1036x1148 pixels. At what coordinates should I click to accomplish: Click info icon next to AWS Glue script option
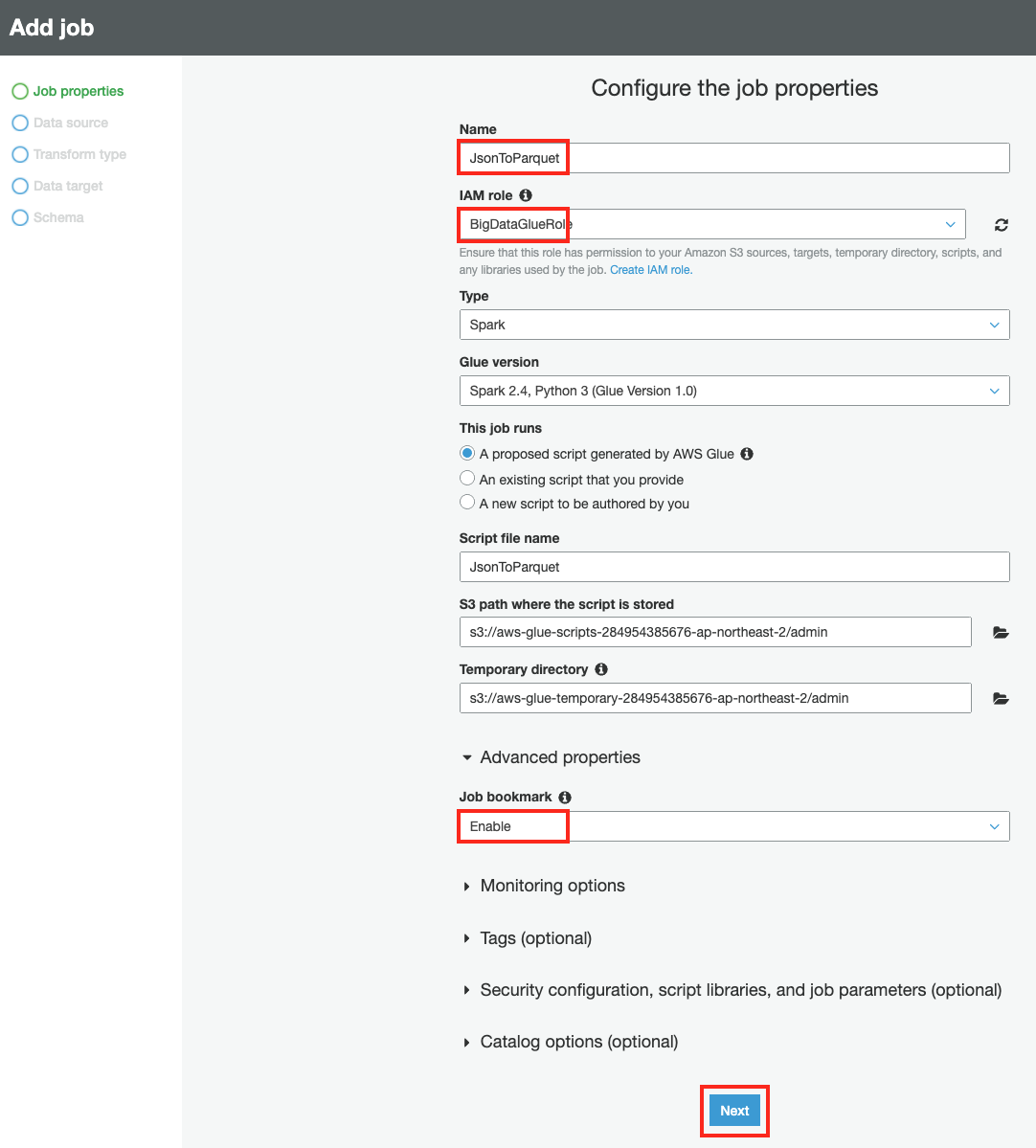click(747, 454)
